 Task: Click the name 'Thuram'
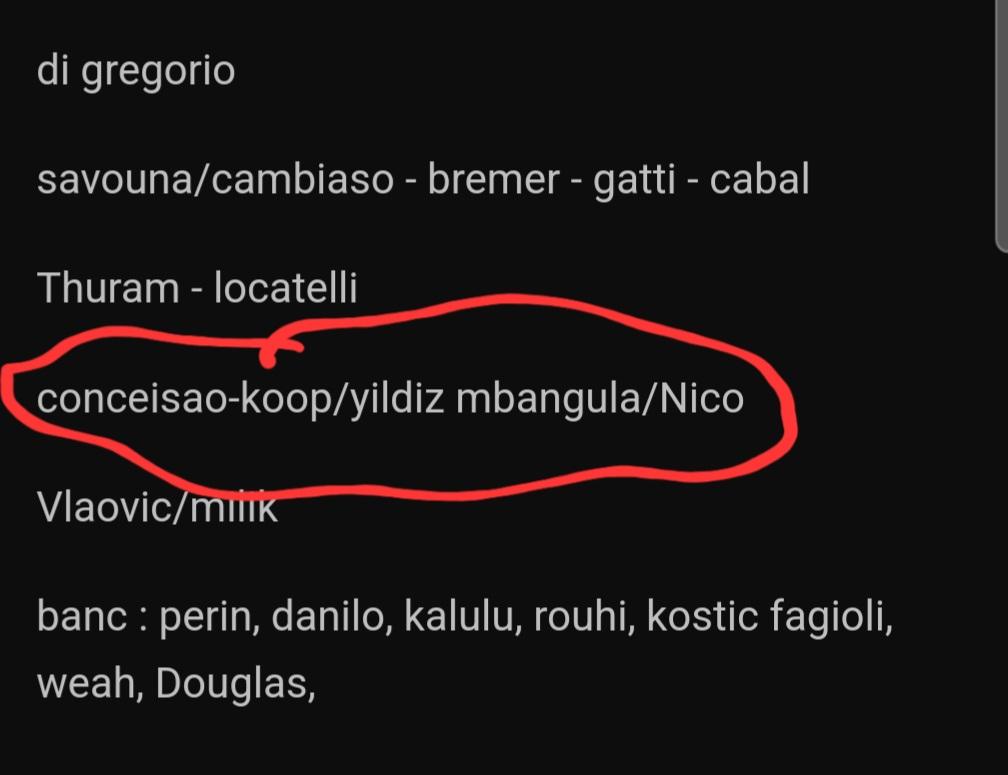108,287
